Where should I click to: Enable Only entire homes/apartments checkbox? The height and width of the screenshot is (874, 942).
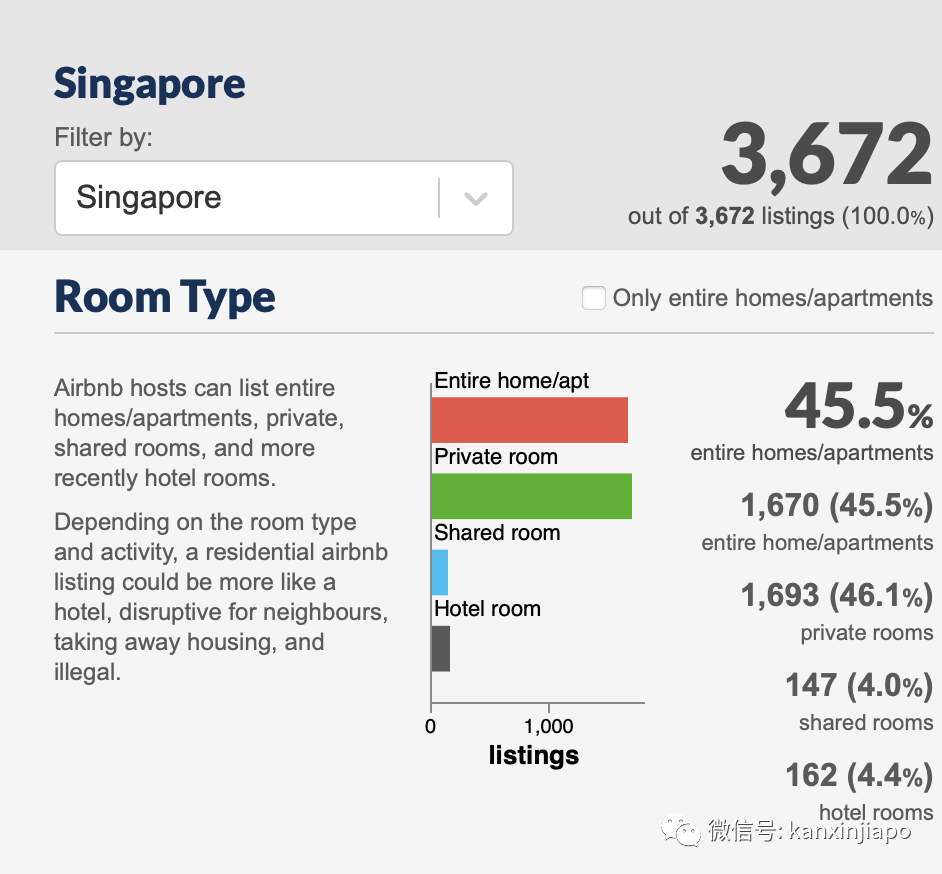(x=594, y=298)
